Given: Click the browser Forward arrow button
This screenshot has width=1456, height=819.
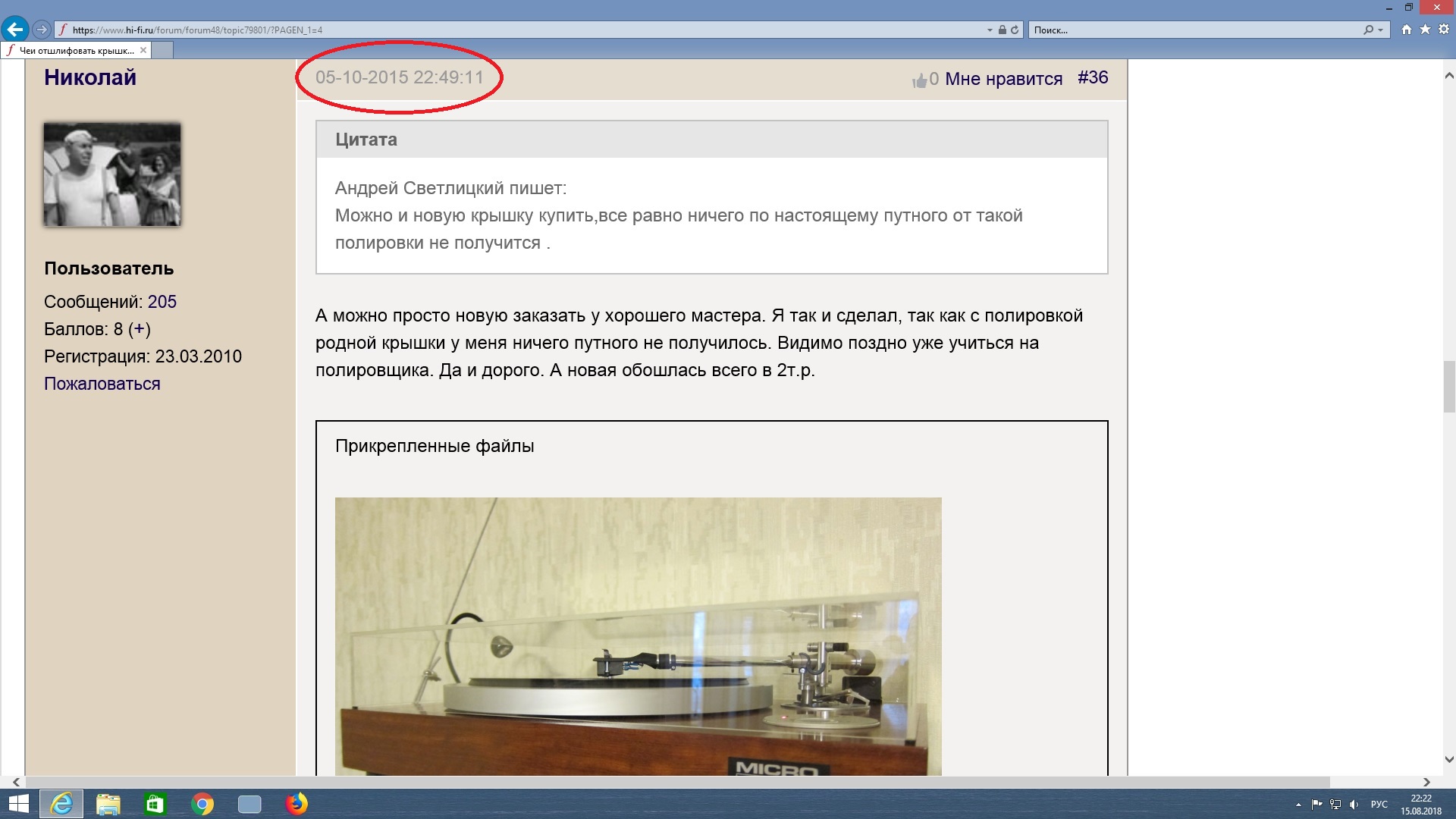Looking at the screenshot, I should coord(42,30).
